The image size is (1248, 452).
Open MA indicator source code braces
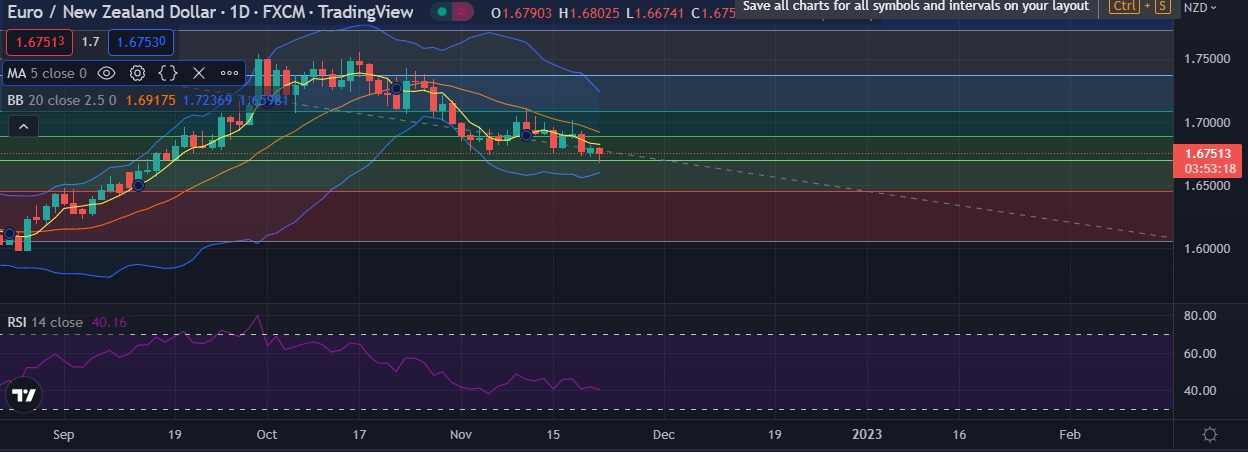coord(168,73)
